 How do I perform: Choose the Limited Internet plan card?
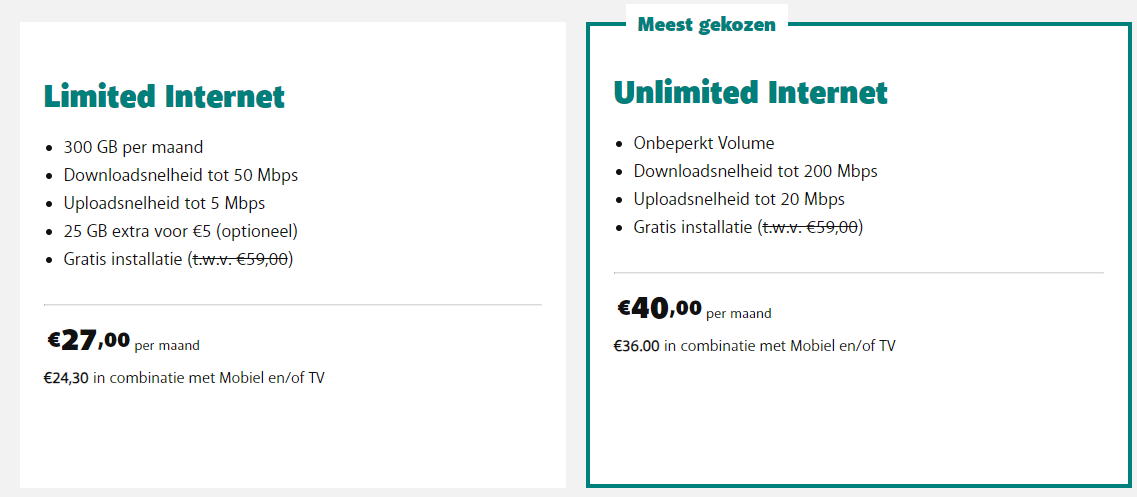click(293, 255)
